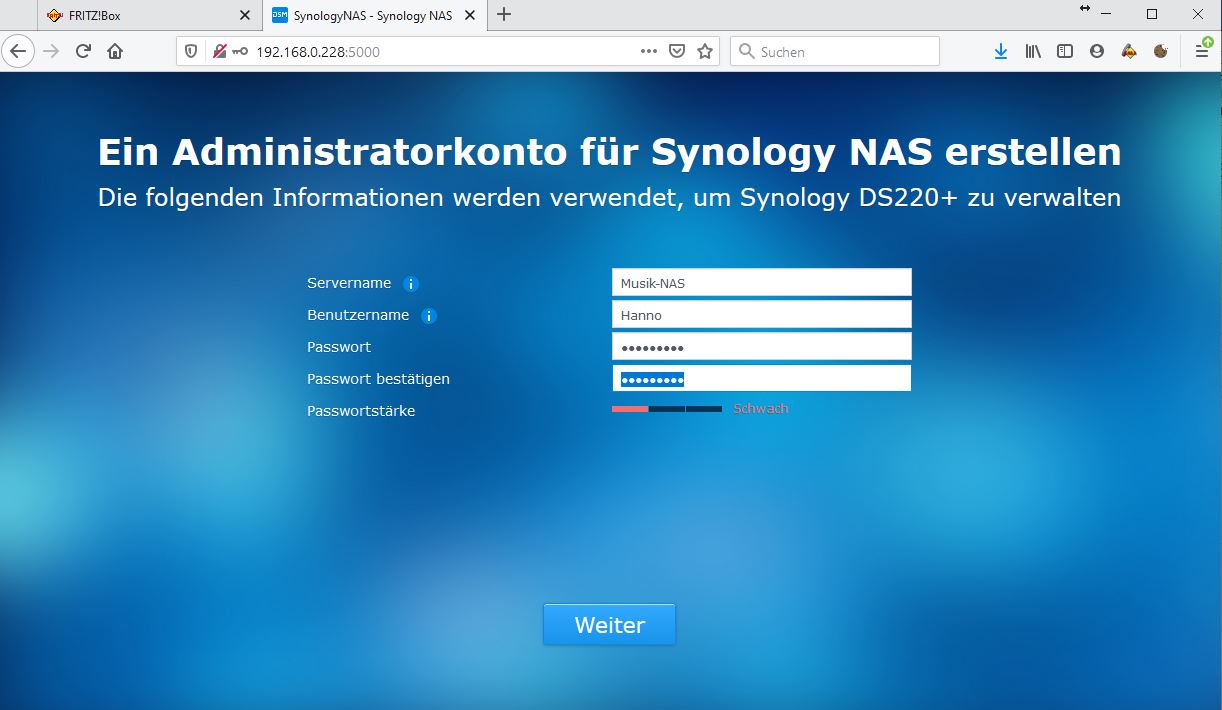Open the Library menu
This screenshot has width=1222, height=710.
[1033, 51]
